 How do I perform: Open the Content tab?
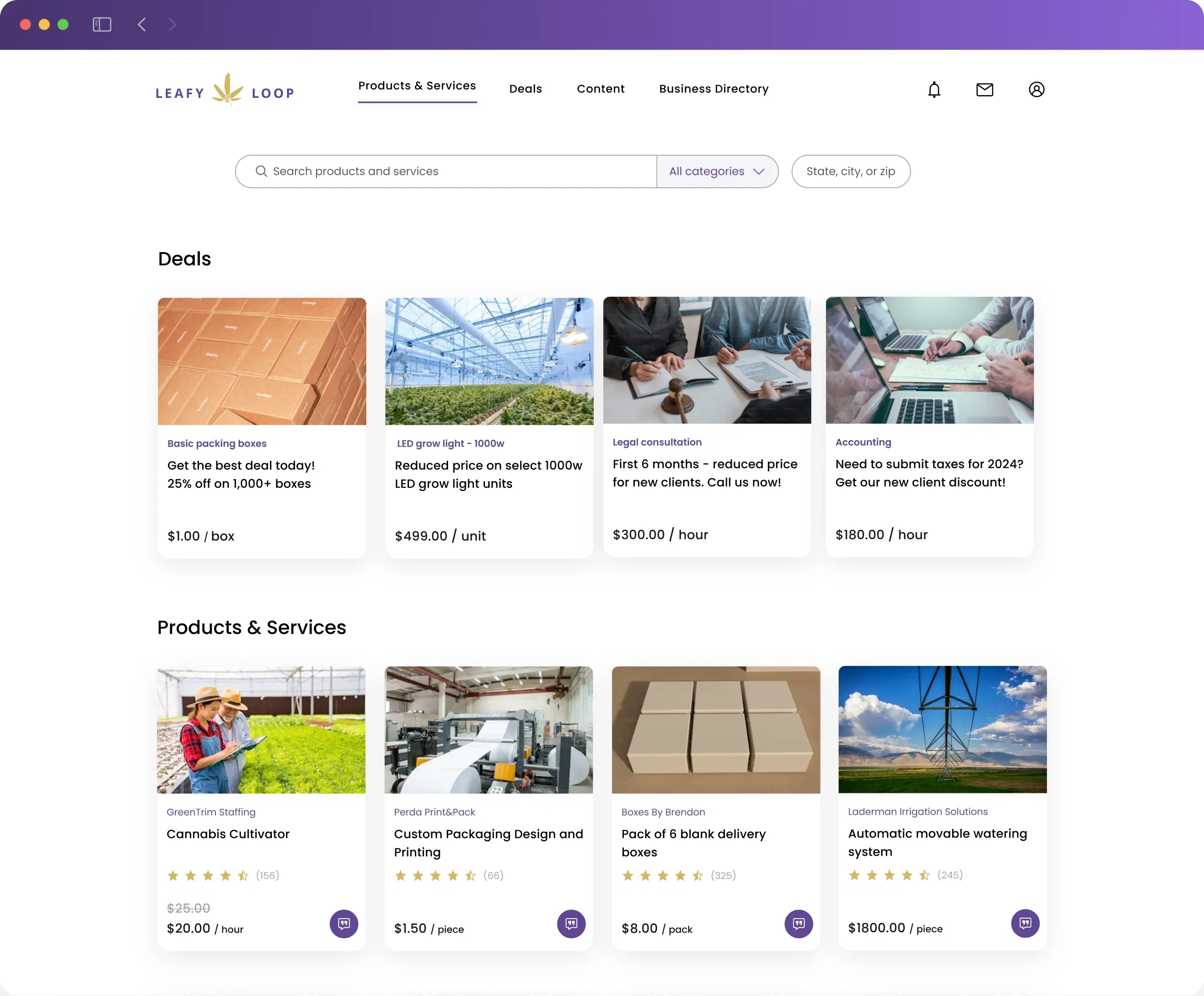point(600,89)
